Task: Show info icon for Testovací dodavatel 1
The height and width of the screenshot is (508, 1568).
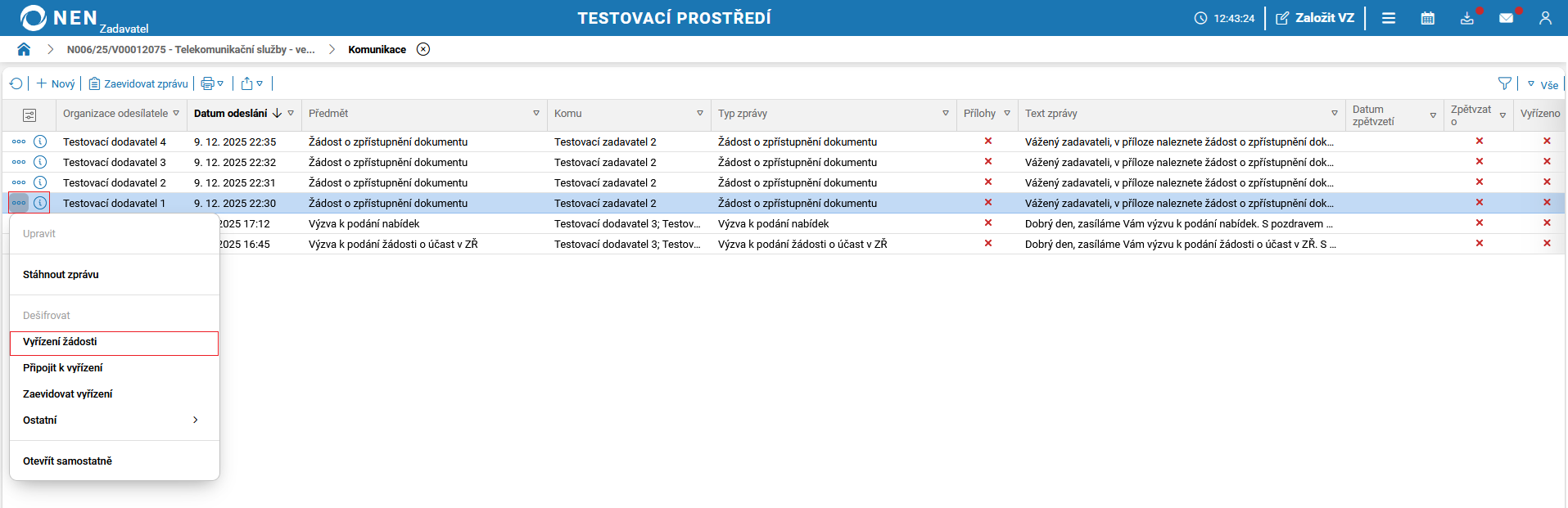Action: tap(40, 203)
